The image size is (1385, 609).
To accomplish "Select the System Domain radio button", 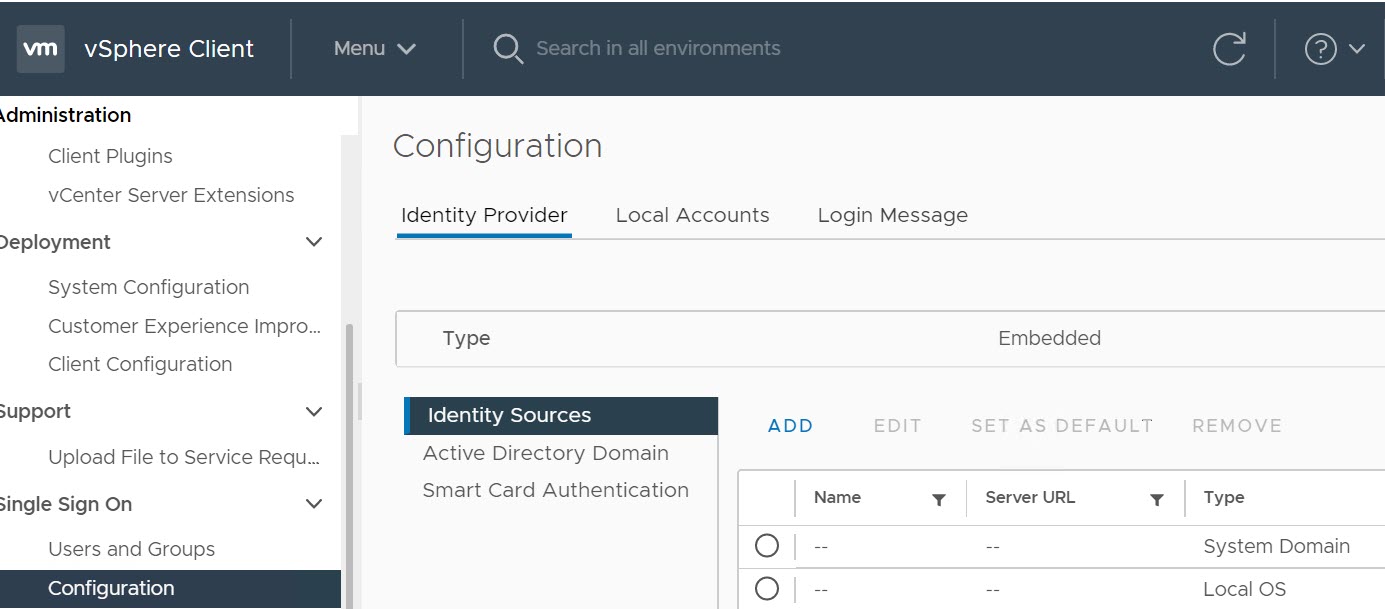I will click(767, 546).
